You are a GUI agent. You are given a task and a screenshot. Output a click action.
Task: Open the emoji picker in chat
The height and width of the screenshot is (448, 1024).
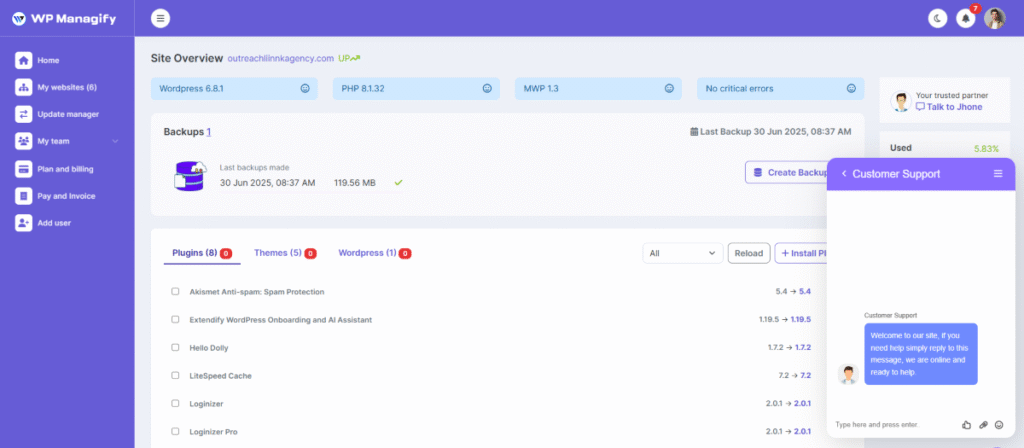point(999,424)
